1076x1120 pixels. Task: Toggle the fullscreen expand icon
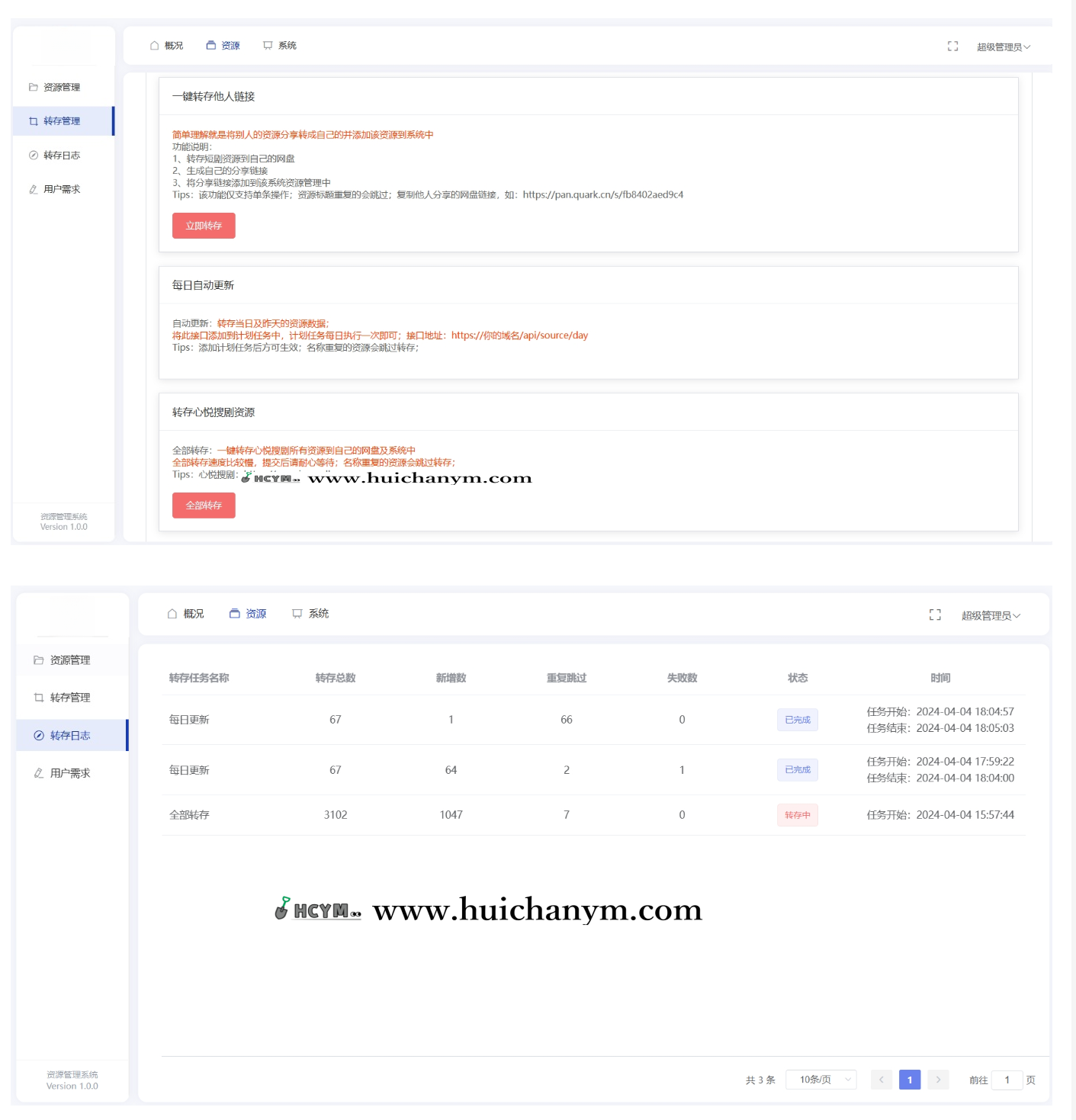[x=952, y=47]
